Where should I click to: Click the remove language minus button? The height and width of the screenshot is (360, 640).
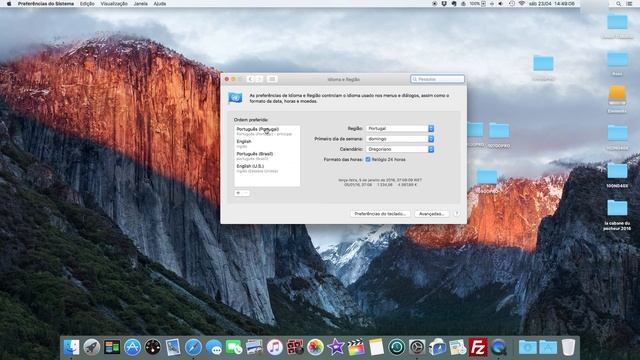tap(246, 193)
